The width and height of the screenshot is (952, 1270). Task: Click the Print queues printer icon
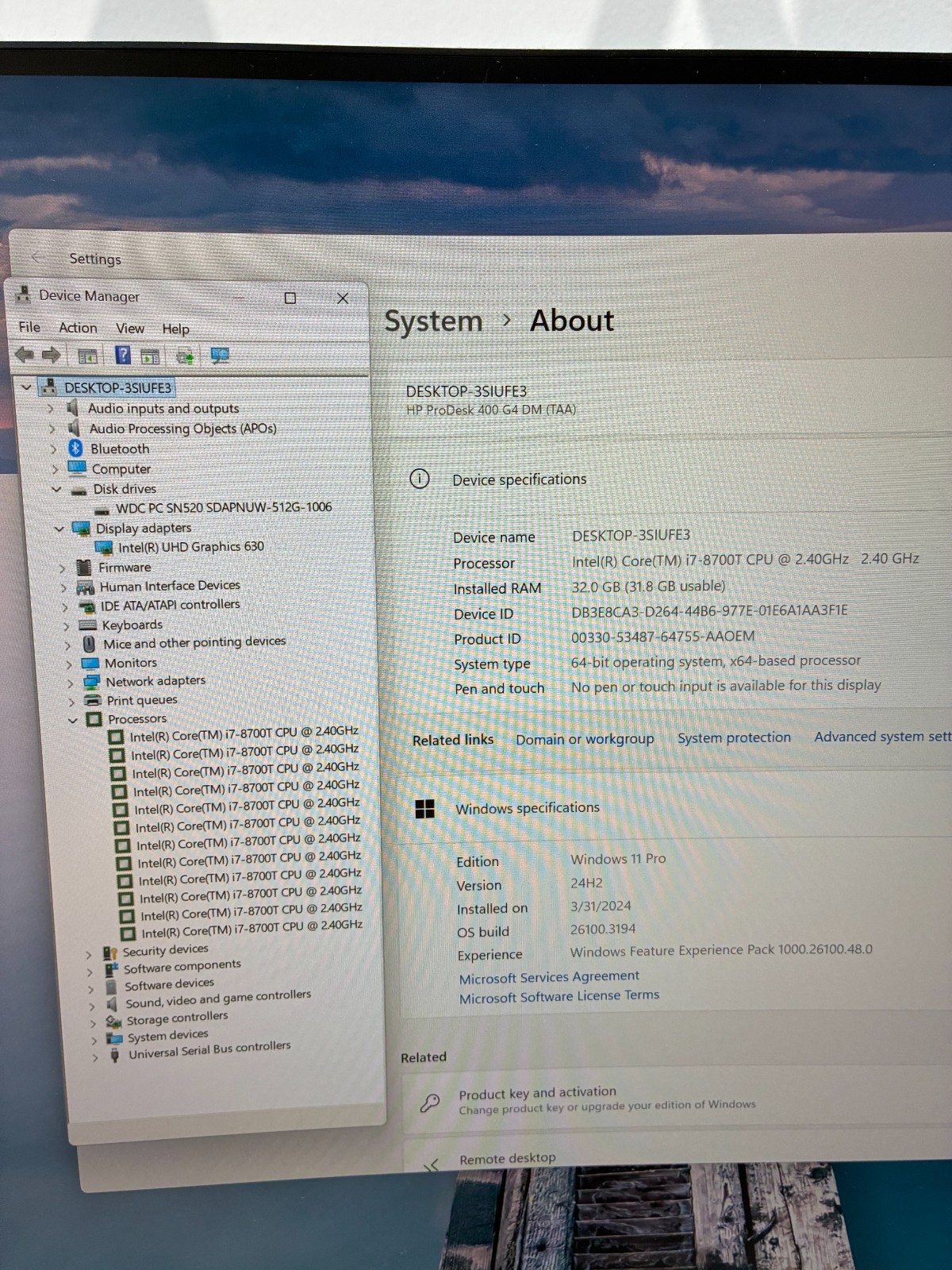pos(93,700)
